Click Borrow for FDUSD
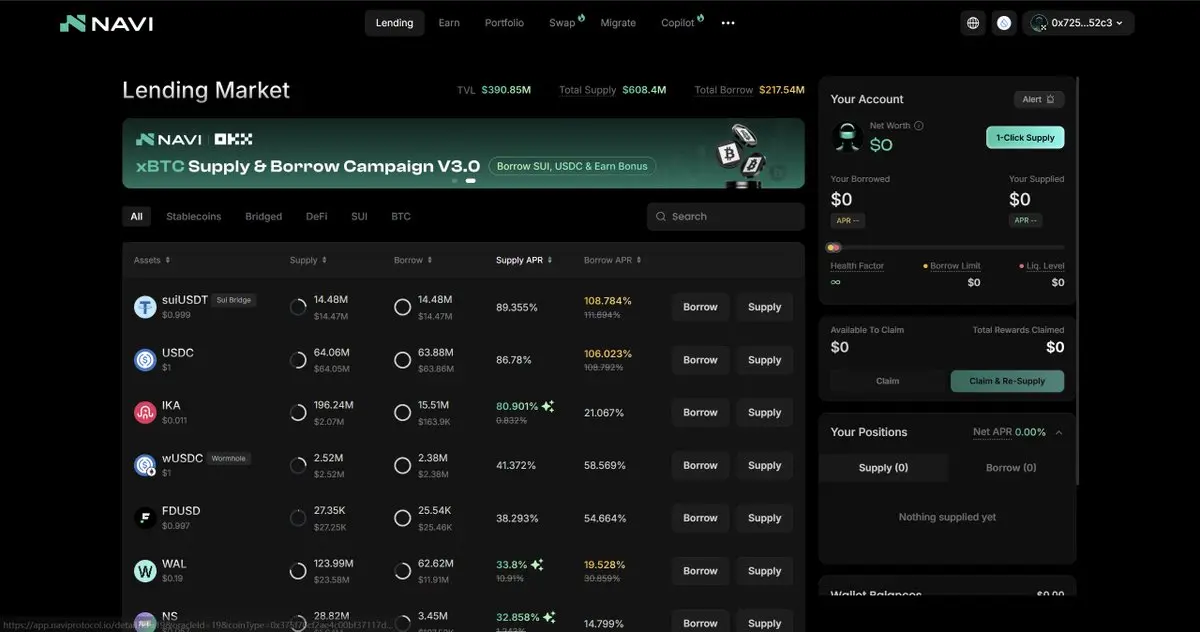 700,518
